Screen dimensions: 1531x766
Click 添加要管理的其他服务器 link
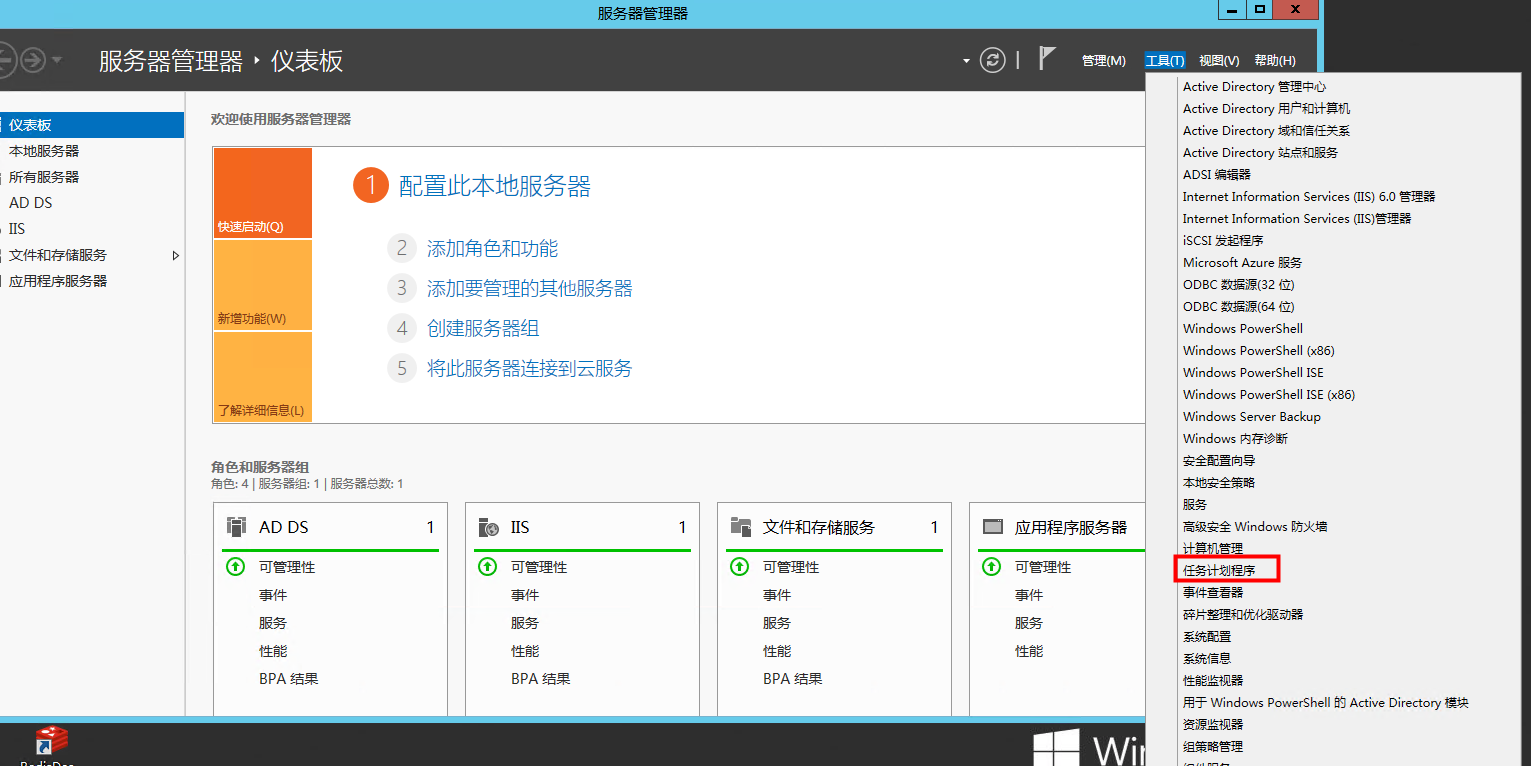(x=529, y=289)
